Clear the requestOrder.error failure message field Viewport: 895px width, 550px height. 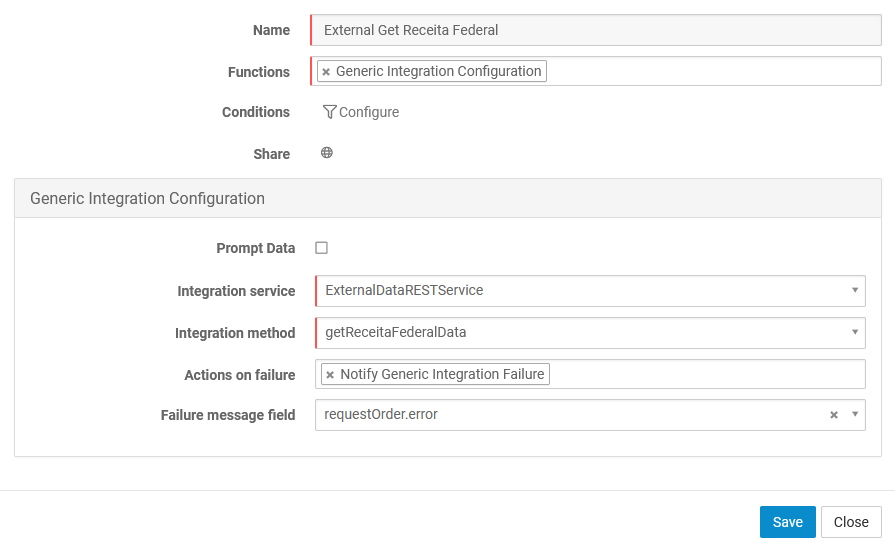(834, 415)
